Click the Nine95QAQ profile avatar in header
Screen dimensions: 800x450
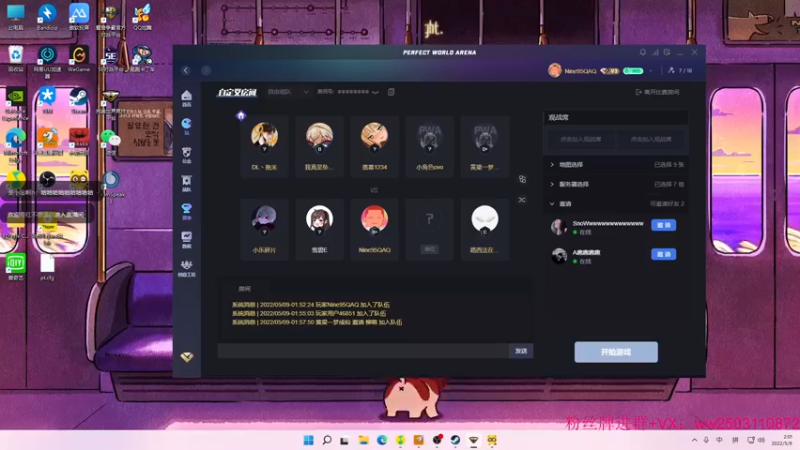coord(555,70)
